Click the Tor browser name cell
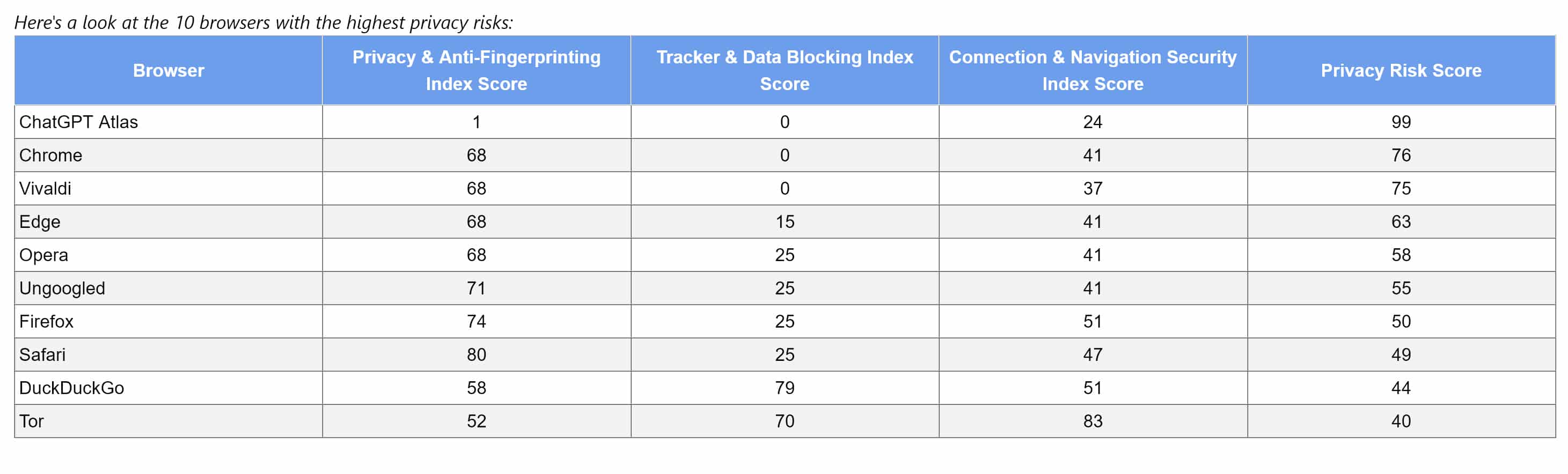The width and height of the screenshot is (1568, 474). click(32, 421)
